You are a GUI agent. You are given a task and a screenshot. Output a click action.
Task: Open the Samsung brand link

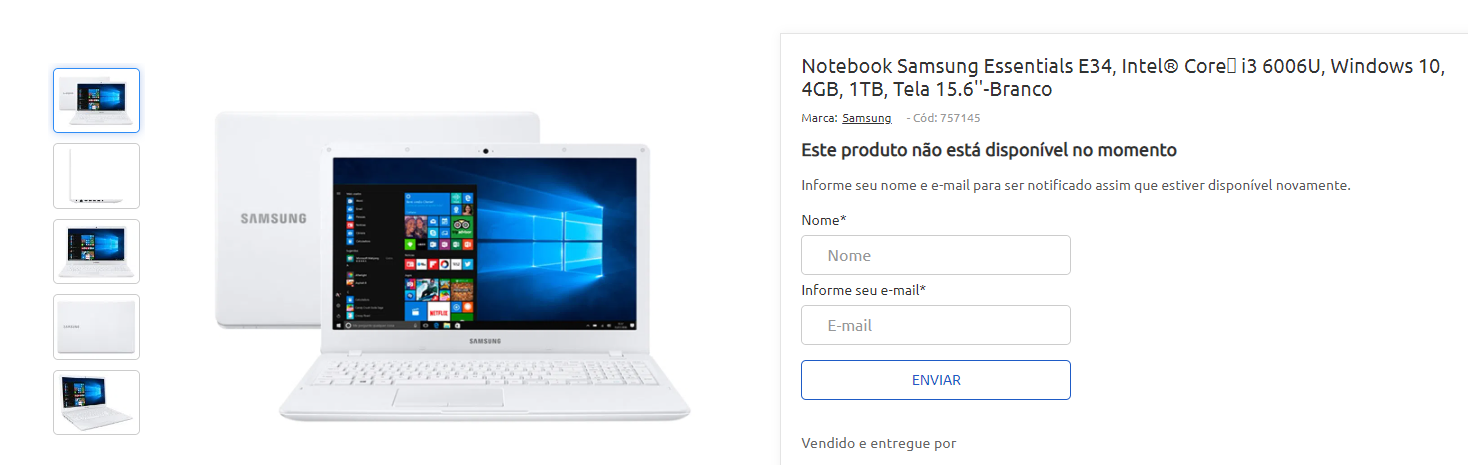(x=866, y=118)
